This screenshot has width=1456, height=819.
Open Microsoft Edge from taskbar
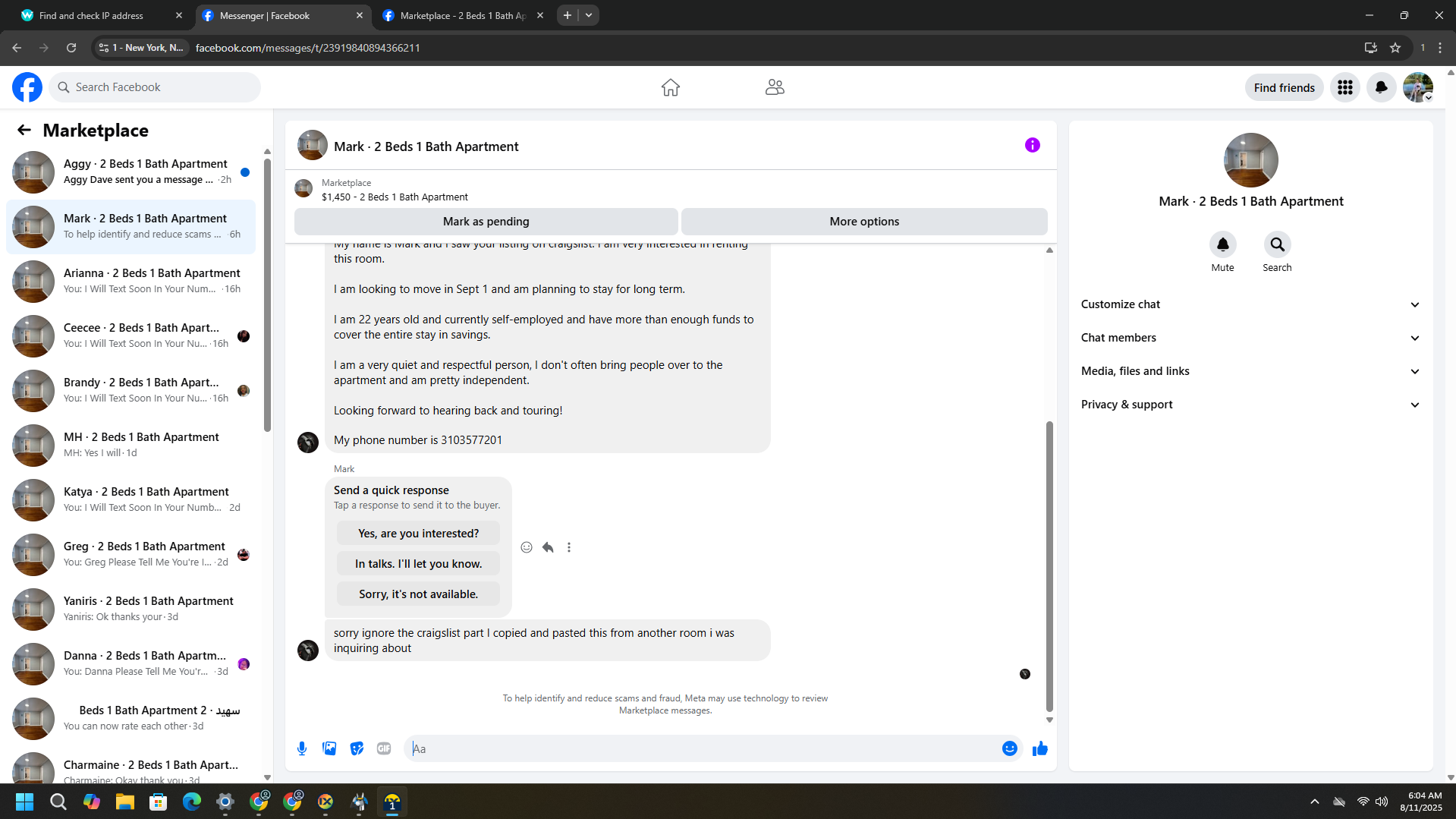tap(192, 802)
